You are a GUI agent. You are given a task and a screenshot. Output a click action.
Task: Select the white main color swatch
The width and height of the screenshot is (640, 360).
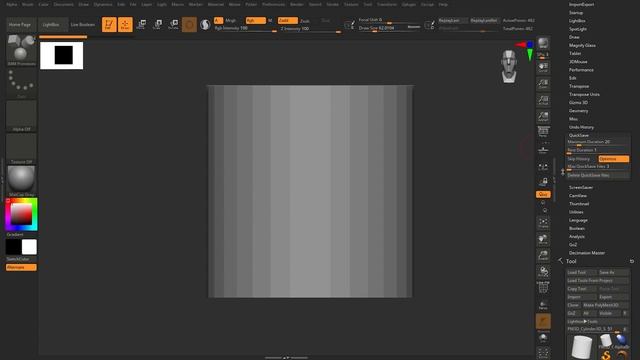pos(29,247)
